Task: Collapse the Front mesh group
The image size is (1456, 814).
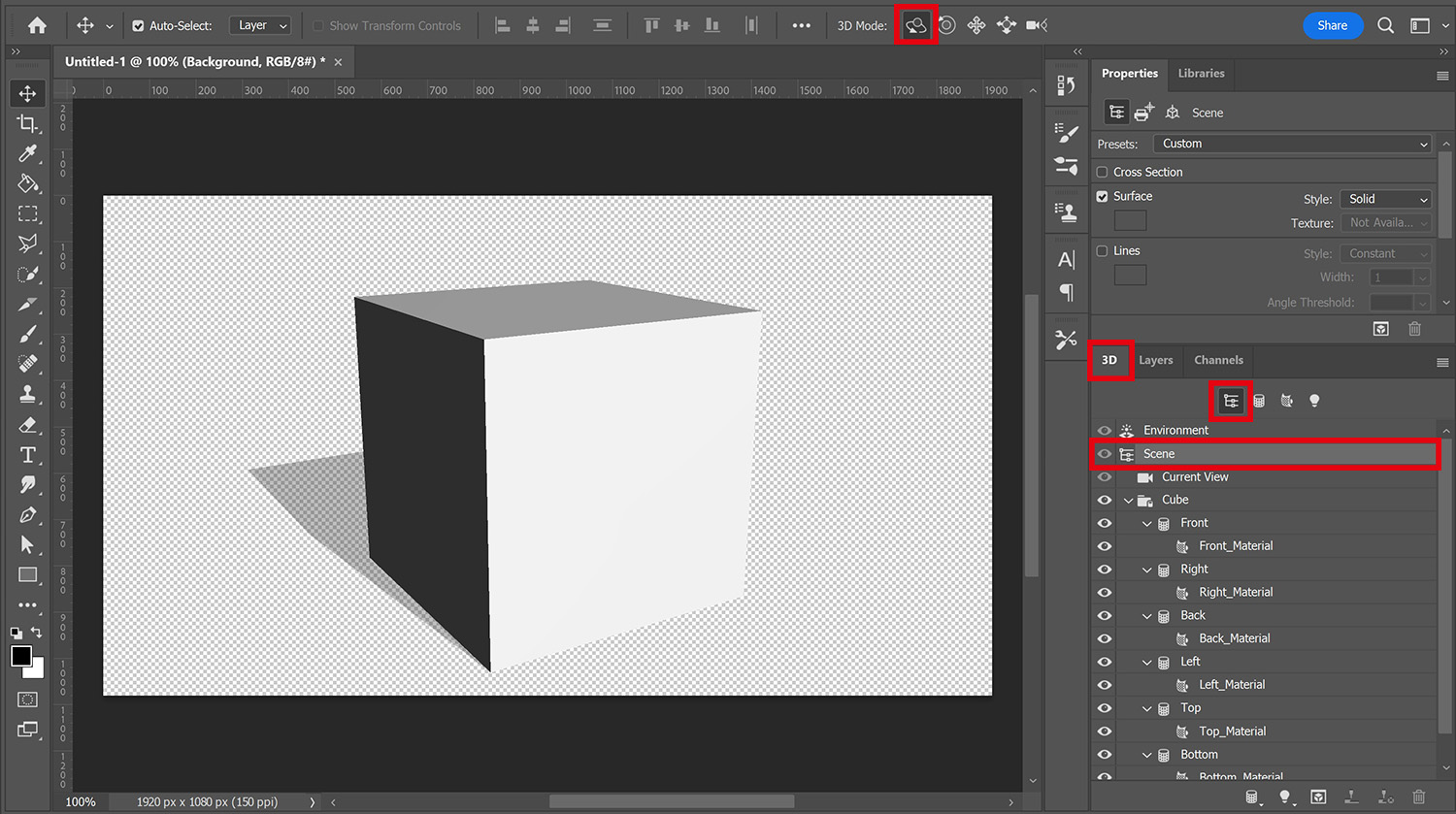Action: (x=1146, y=523)
